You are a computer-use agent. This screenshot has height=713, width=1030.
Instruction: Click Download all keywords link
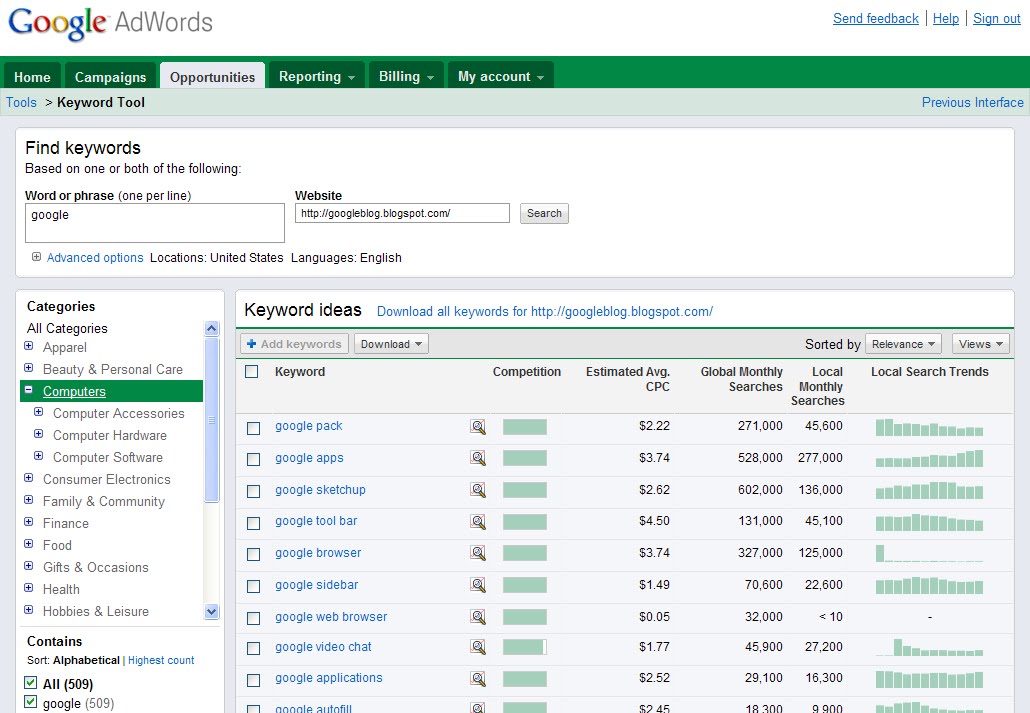click(544, 311)
